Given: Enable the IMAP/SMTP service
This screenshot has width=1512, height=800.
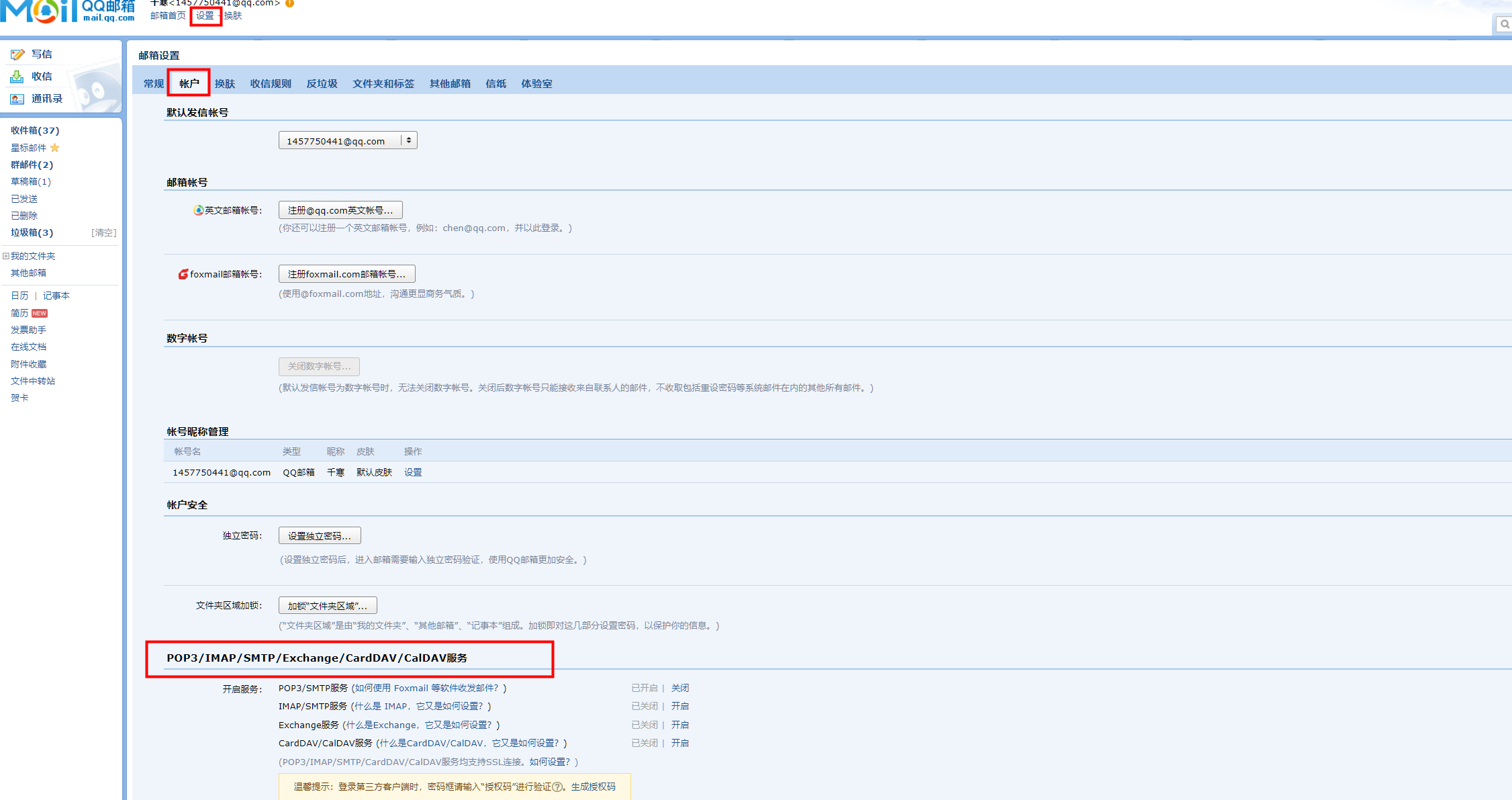Looking at the screenshot, I should (x=679, y=706).
